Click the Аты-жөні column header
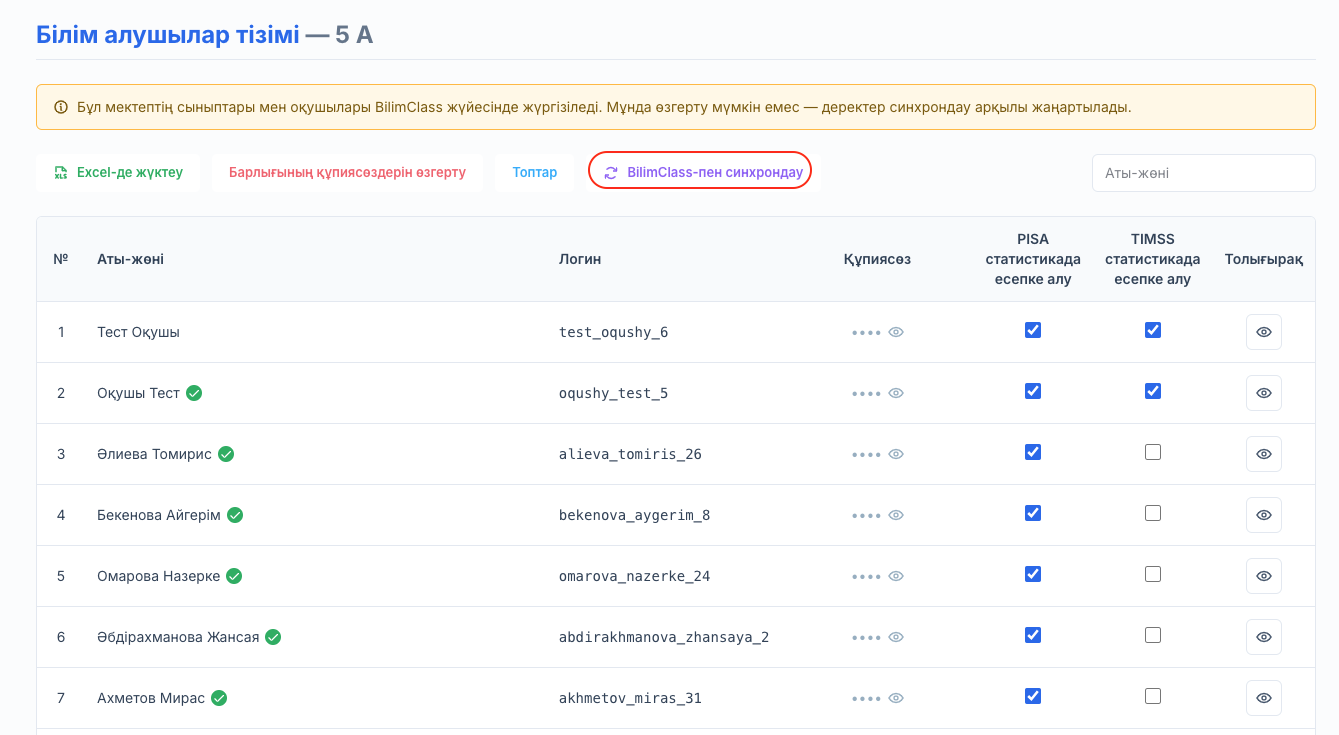 coord(130,259)
